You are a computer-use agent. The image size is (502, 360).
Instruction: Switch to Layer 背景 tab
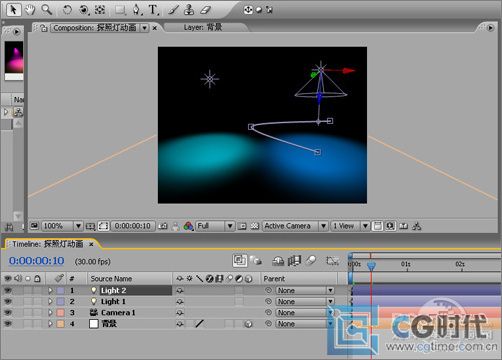[x=203, y=27]
